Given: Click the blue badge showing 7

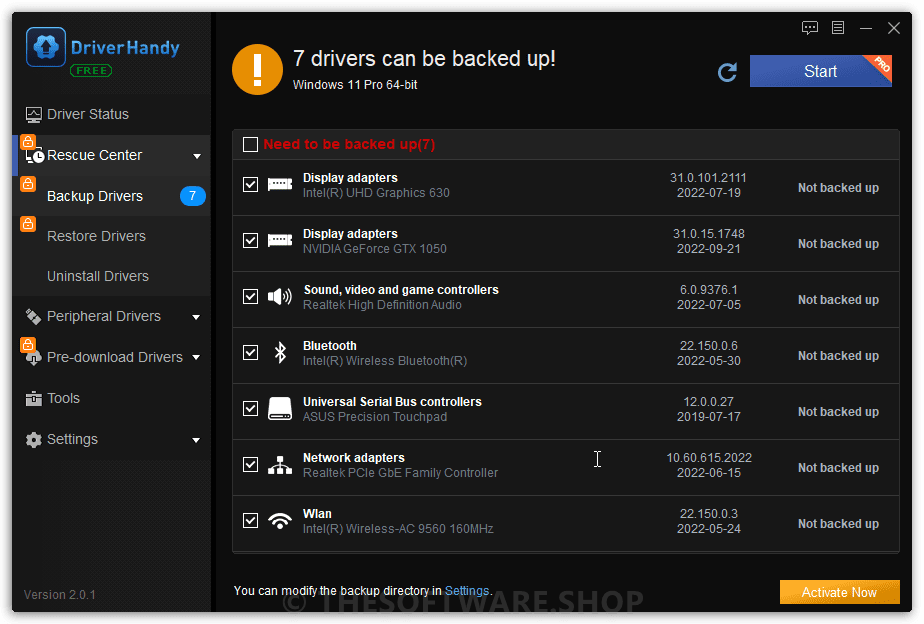Looking at the screenshot, I should (x=192, y=196).
